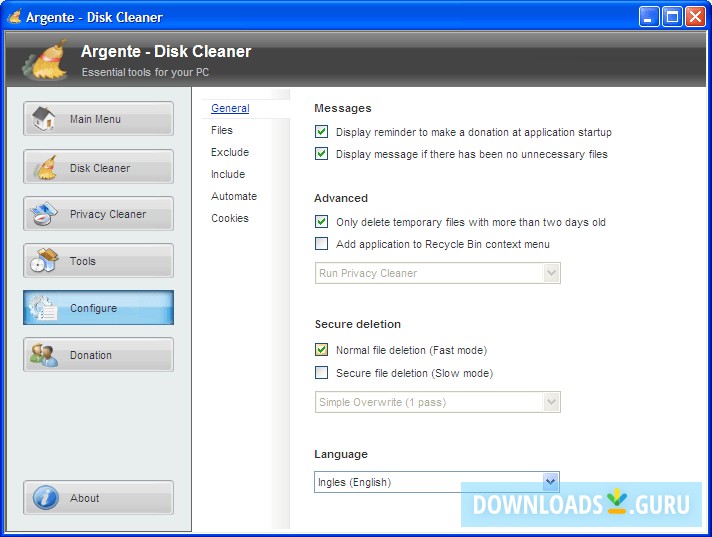This screenshot has width=712, height=537.
Task: Click the broom logo in the header banner
Action: tap(45, 59)
